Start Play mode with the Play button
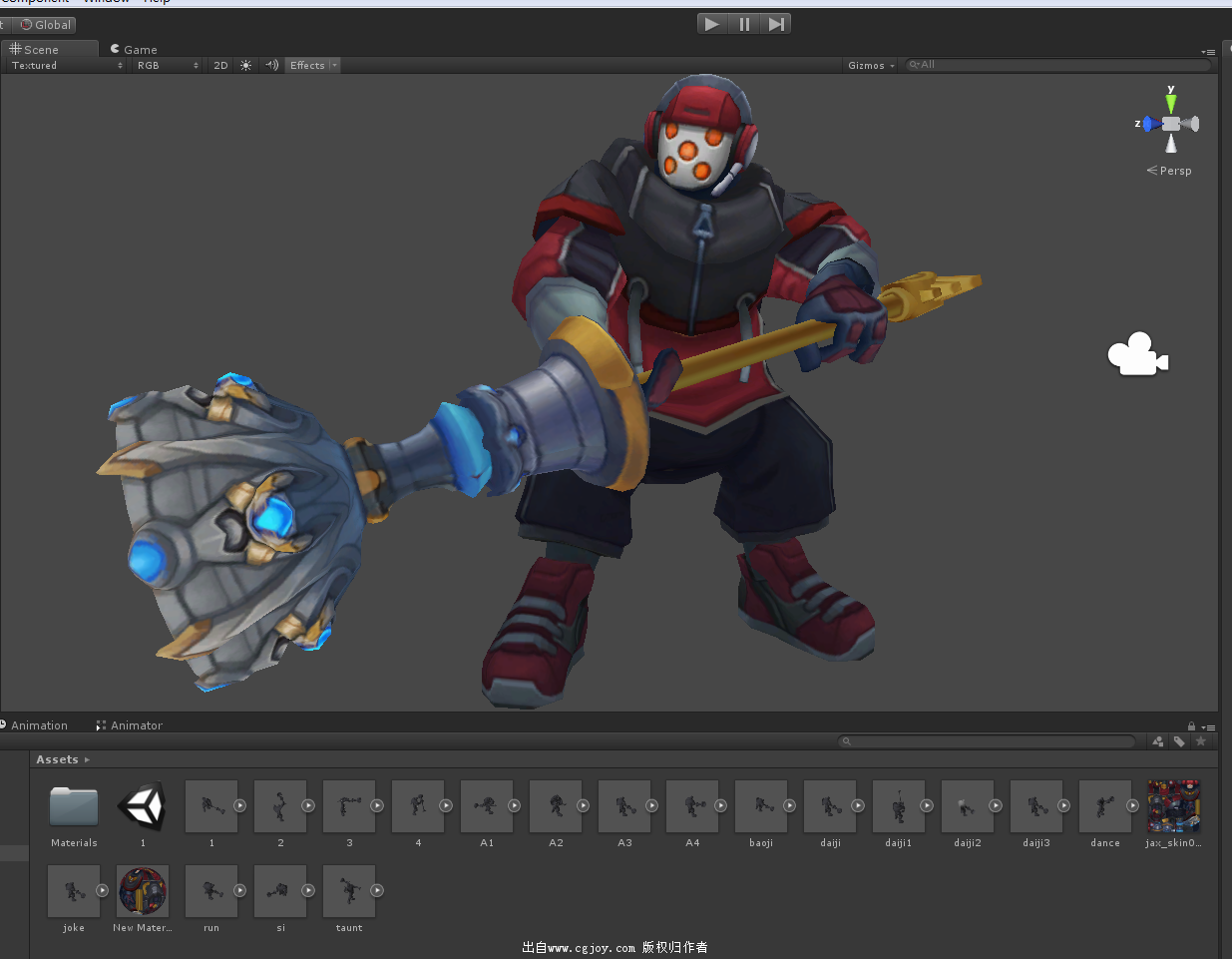The width and height of the screenshot is (1232, 959). 712,24
